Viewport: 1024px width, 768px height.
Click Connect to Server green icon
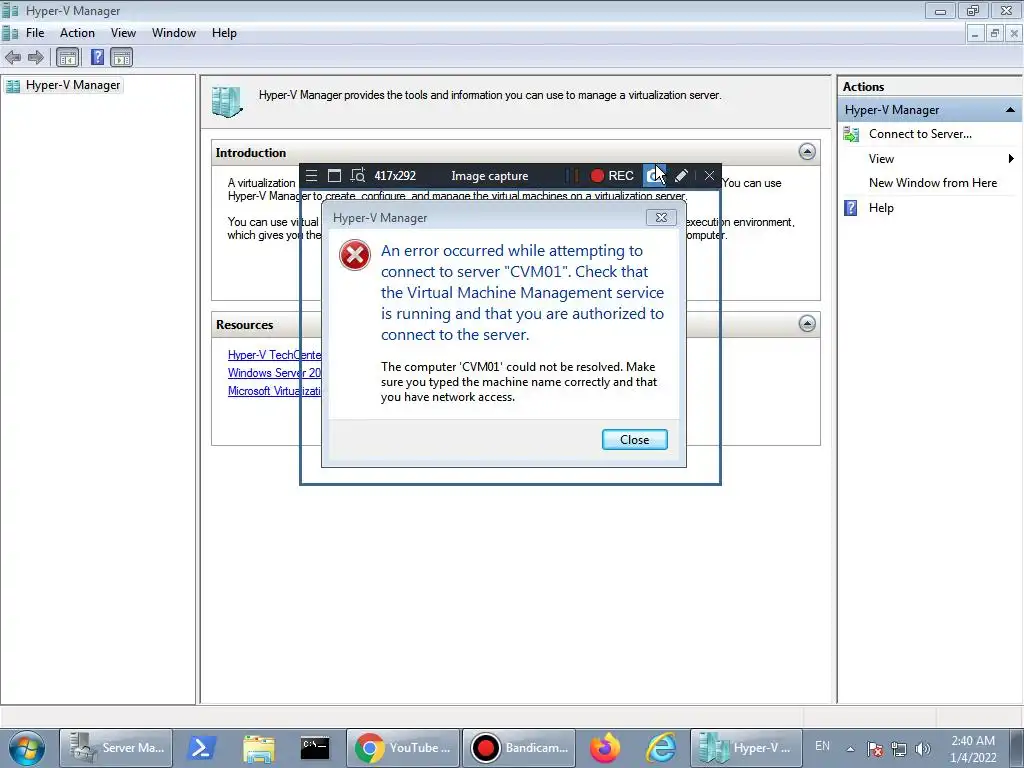[851, 134]
